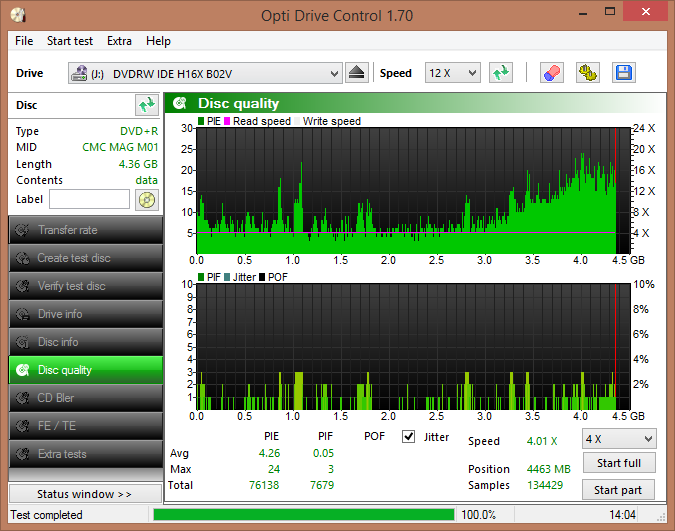Open options with the yellow tools icon

tap(588, 73)
